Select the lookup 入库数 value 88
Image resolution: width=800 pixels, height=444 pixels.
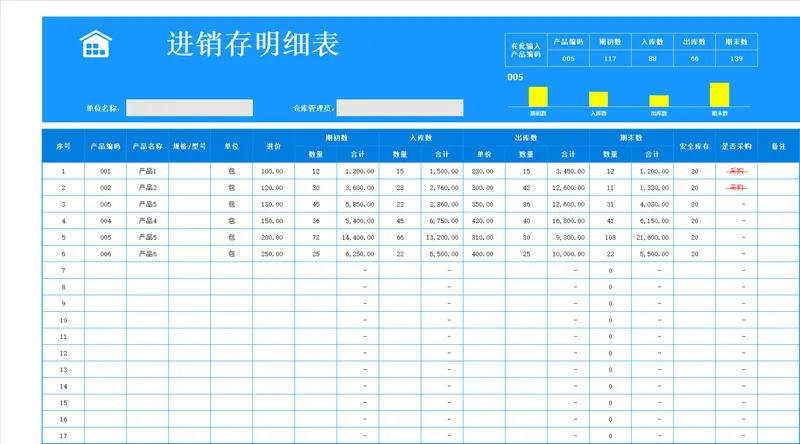pos(653,59)
